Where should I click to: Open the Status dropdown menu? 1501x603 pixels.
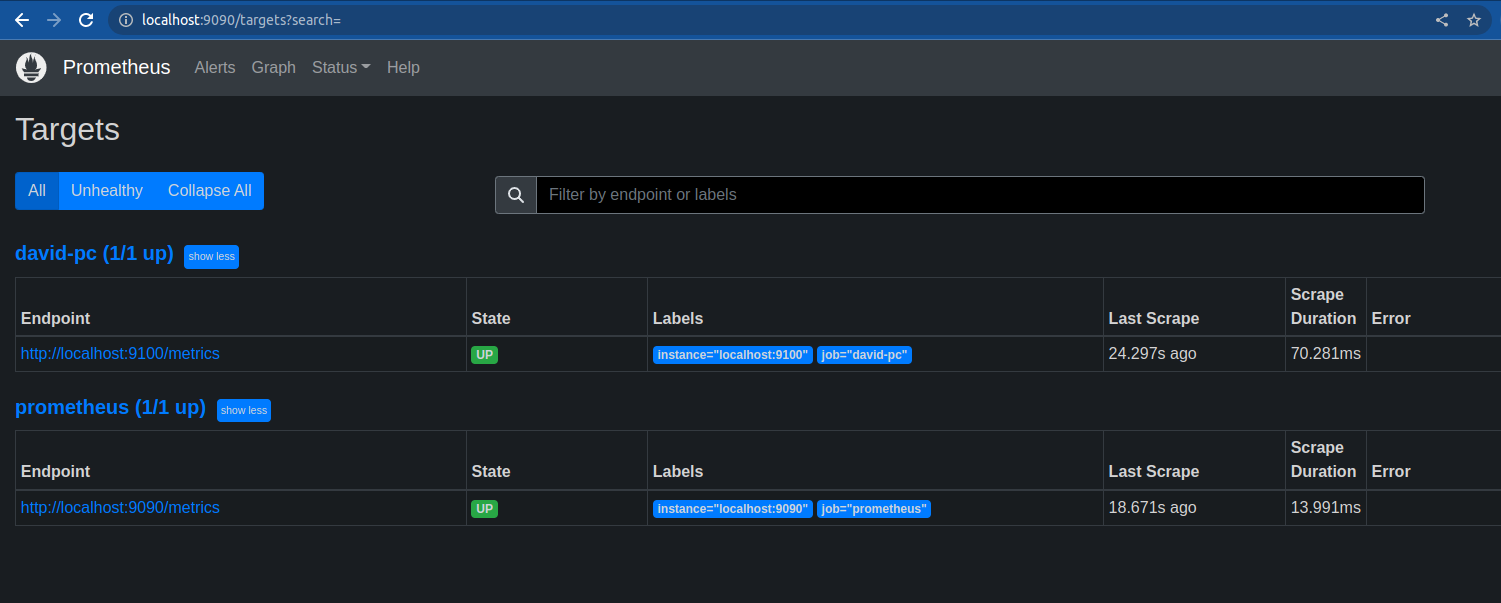click(341, 68)
